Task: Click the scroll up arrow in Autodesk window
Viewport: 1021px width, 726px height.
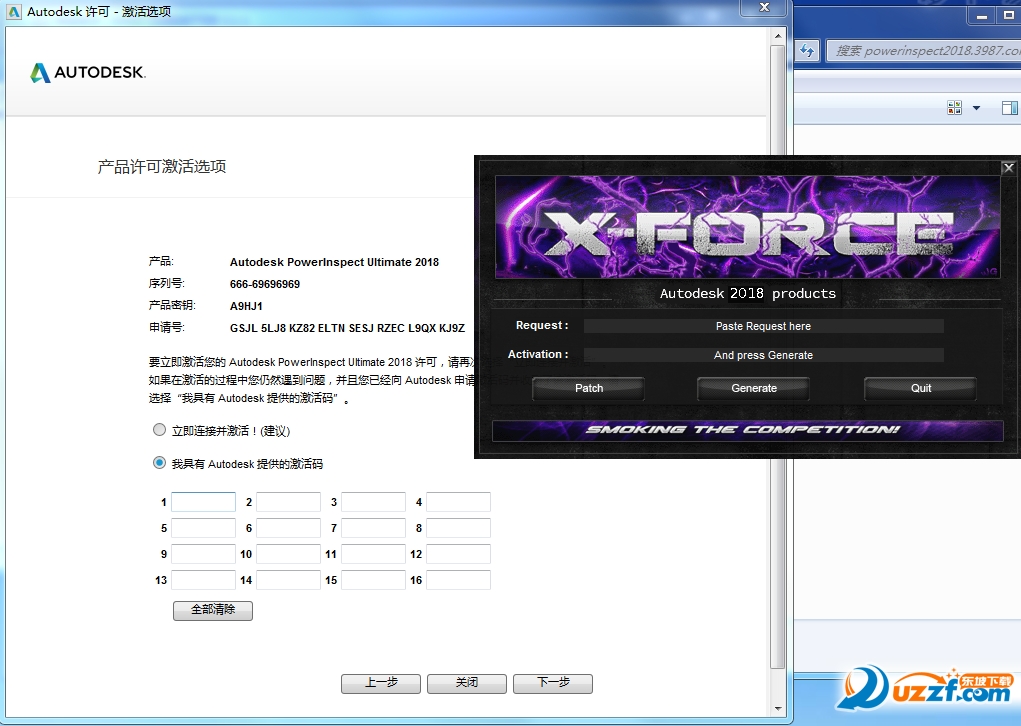Action: click(x=777, y=36)
